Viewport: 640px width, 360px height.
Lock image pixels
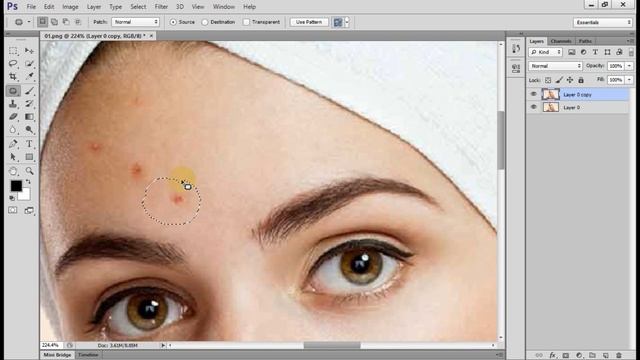pyautogui.click(x=559, y=80)
